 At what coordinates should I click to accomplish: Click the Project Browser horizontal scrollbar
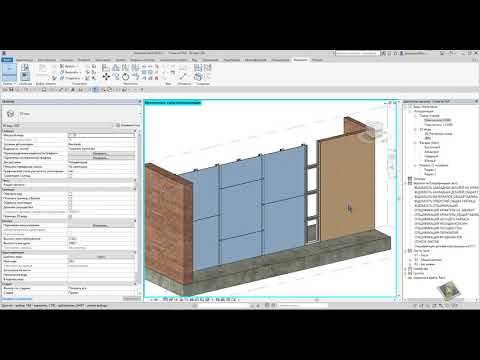tap(437, 299)
